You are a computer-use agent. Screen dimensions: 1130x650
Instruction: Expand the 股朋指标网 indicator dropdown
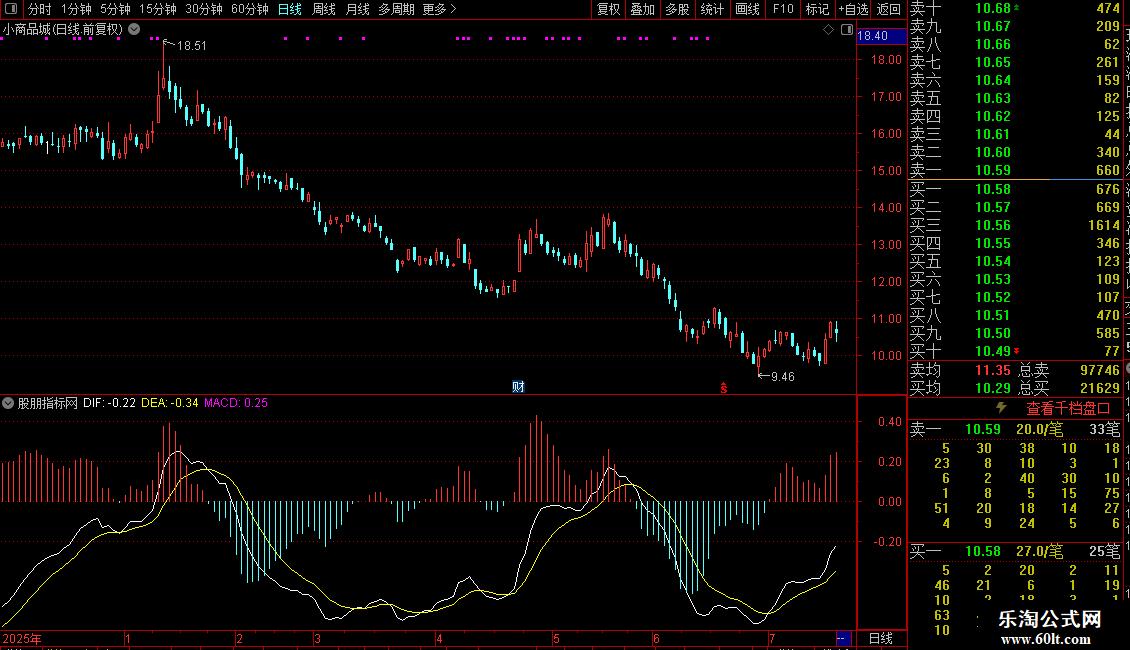point(7,403)
